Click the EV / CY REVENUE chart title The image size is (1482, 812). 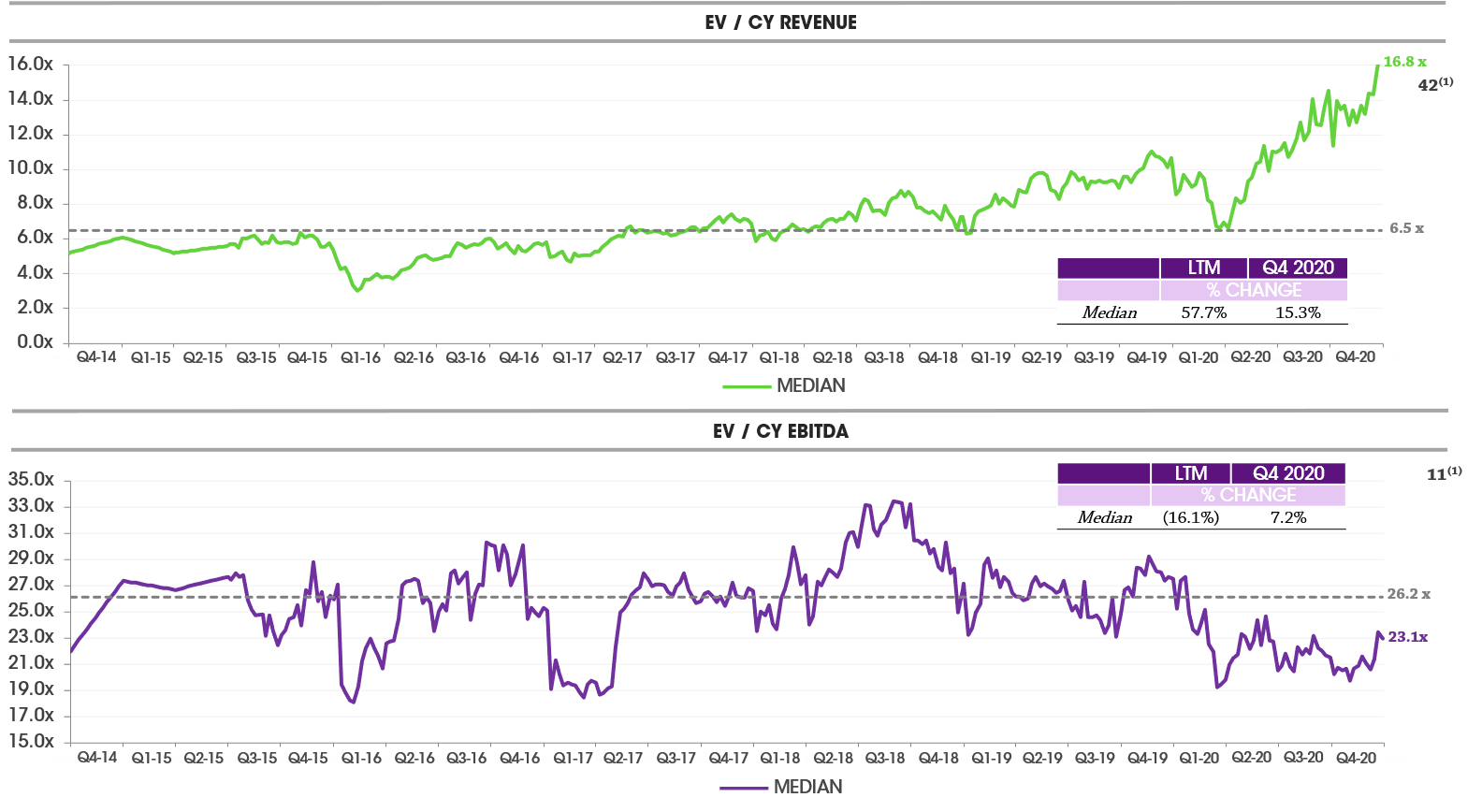coord(780,22)
